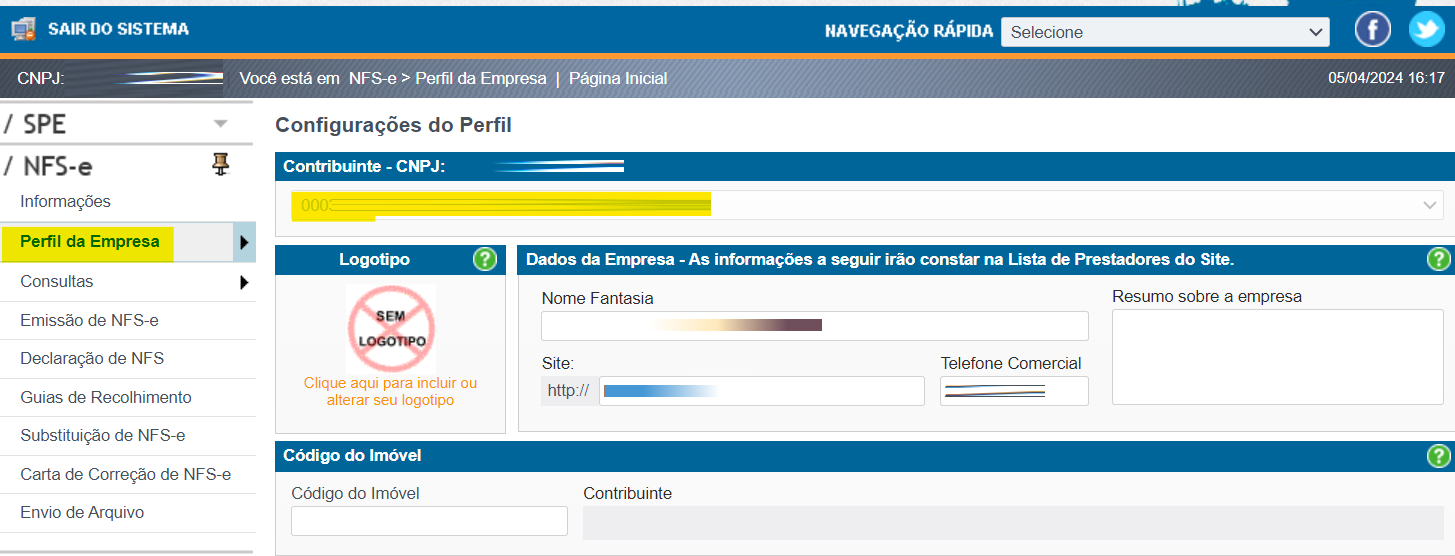Open the Facebook page icon
This screenshot has height=556, width=1455.
pos(1373,30)
